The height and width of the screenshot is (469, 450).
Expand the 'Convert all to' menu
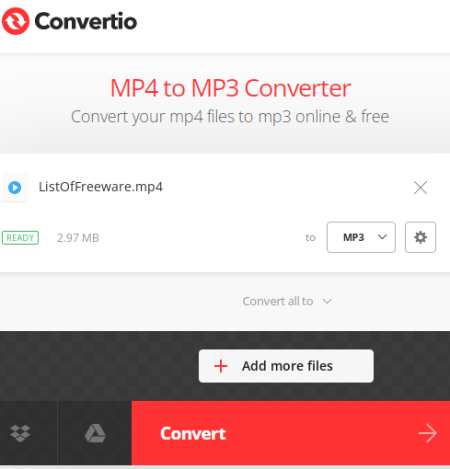pos(287,301)
